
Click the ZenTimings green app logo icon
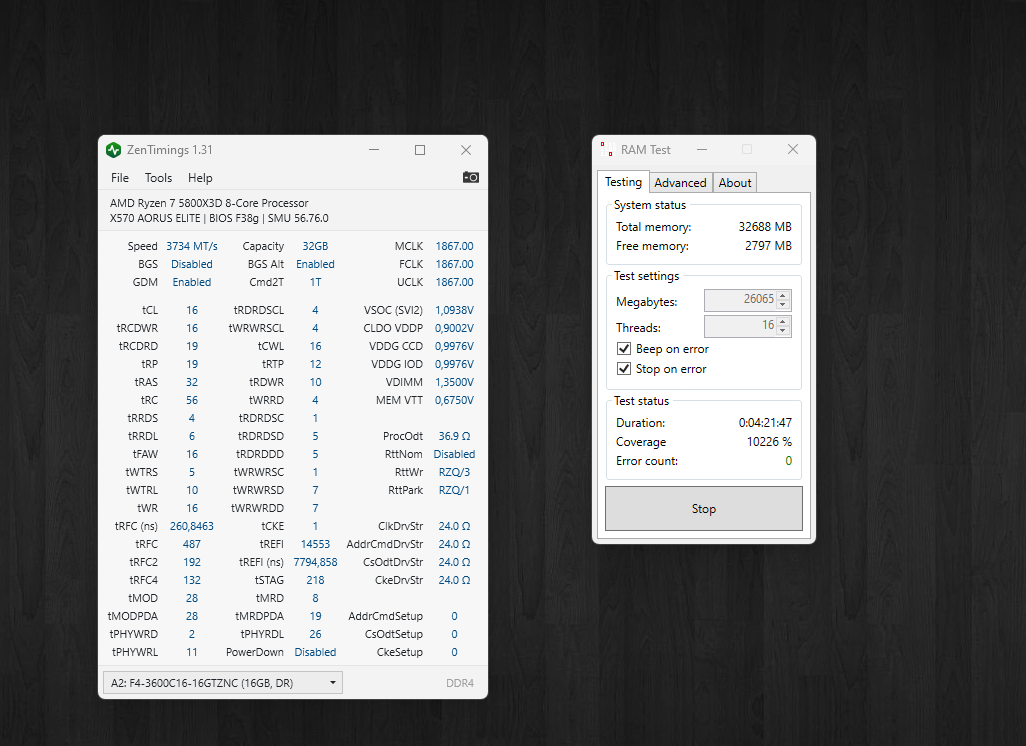tap(114, 150)
